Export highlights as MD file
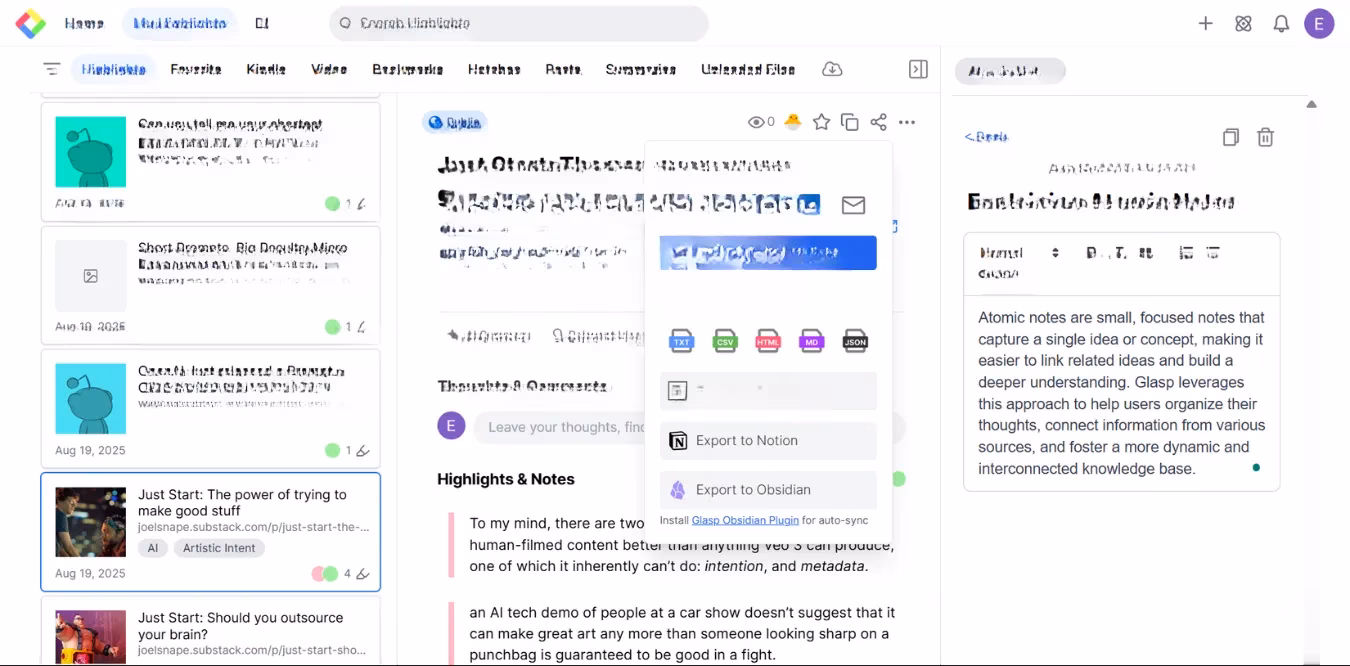This screenshot has width=1350, height=666. tap(812, 340)
